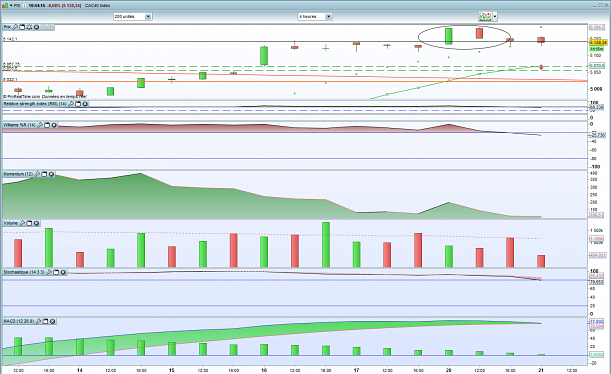Click the Volume panel label
The image size is (611, 374).
[x=11, y=223]
